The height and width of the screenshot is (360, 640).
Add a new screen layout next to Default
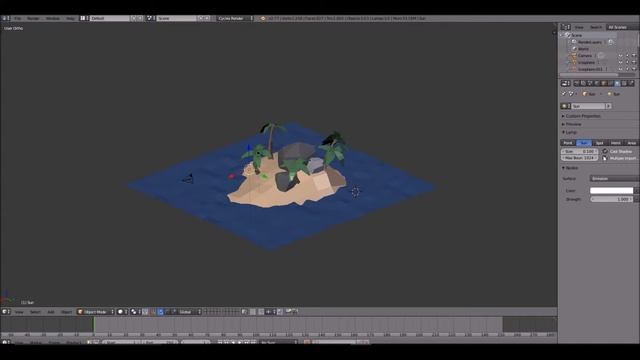coord(133,18)
